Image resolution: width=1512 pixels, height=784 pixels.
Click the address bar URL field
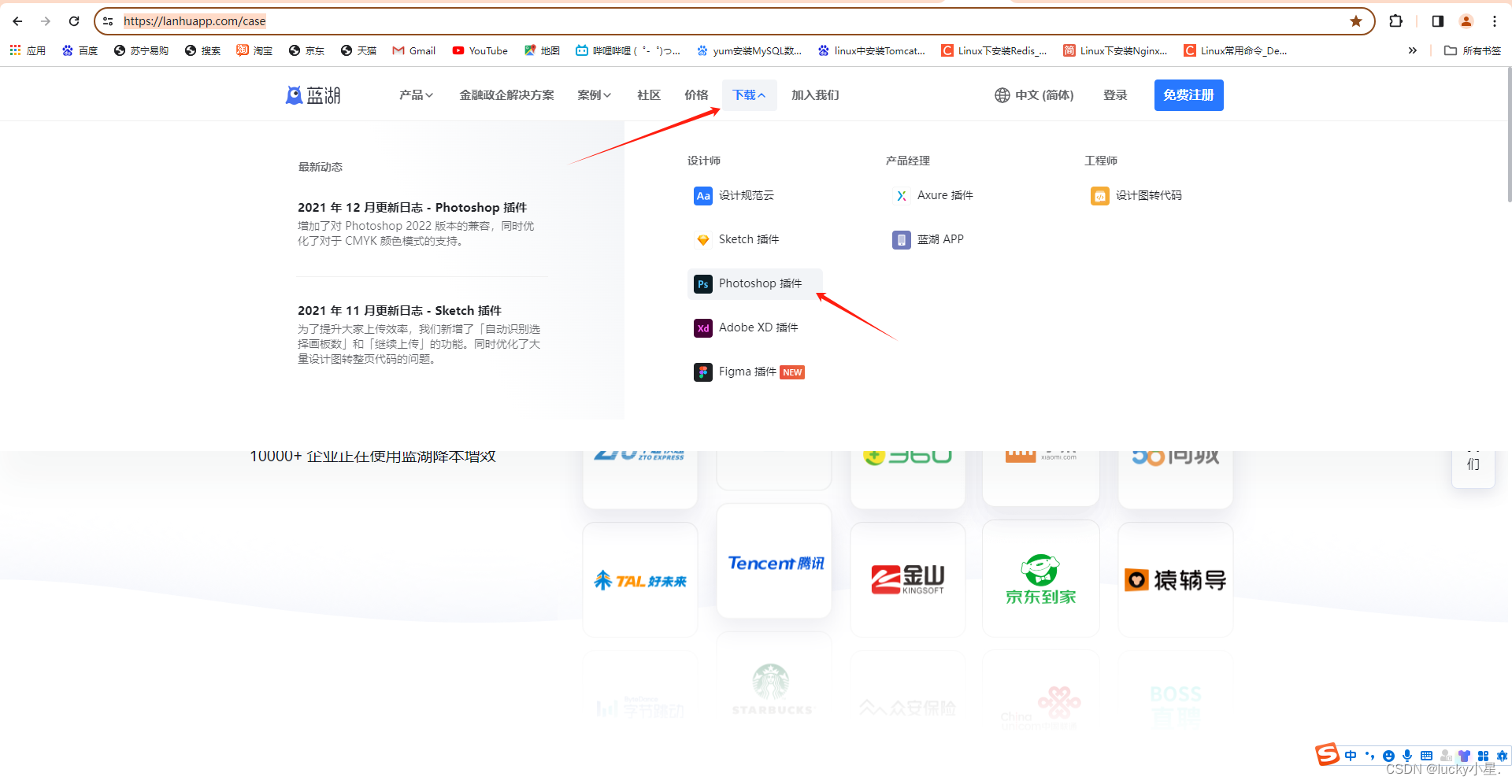point(732,21)
